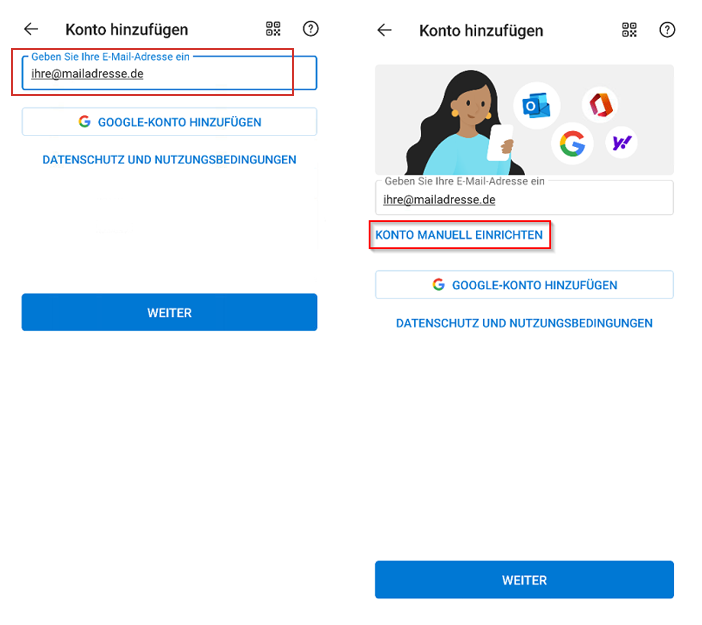This screenshot has width=702, height=625.
Task: Tap the back arrow on the right screen
Action: 384,31
